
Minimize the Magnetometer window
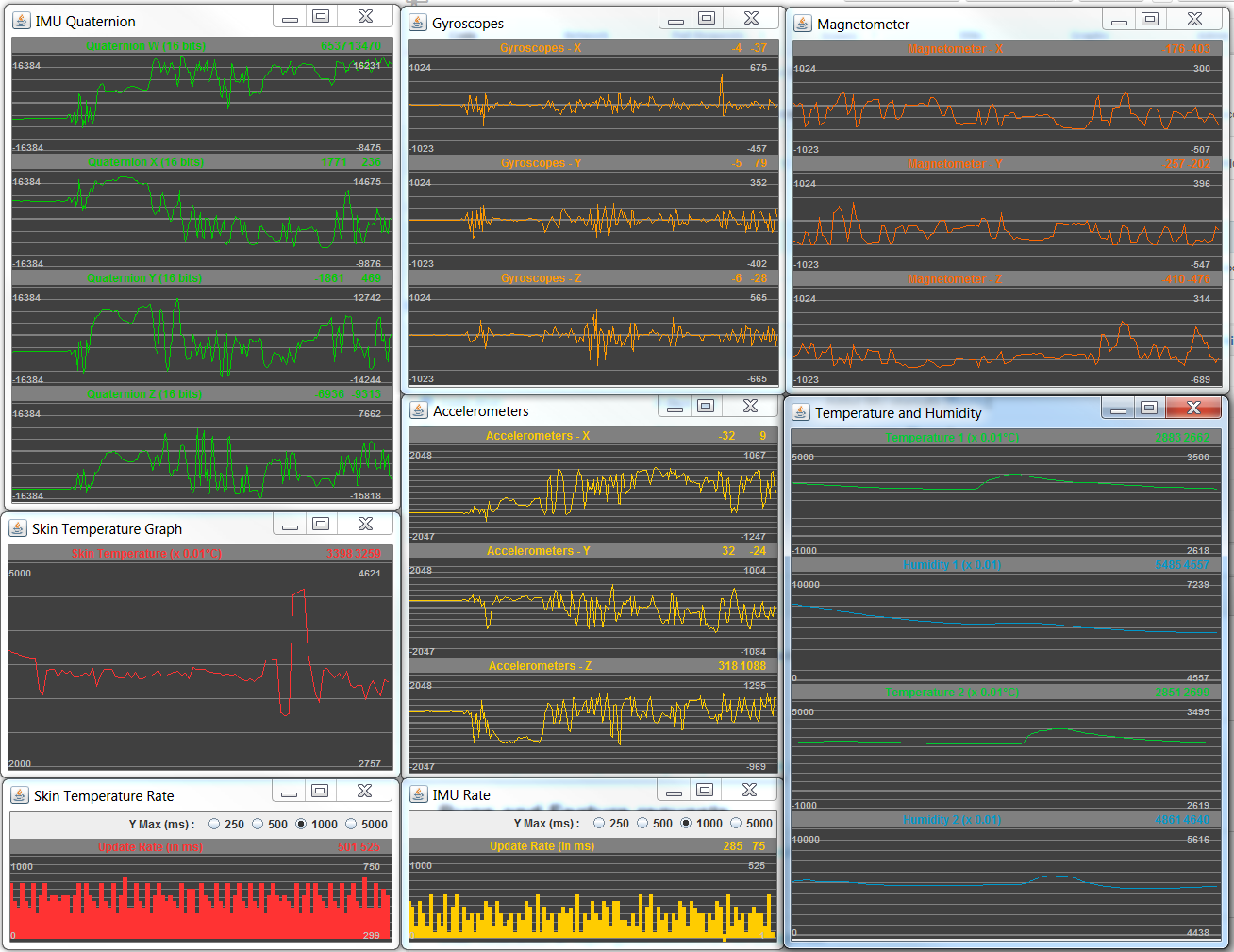coord(1119,20)
